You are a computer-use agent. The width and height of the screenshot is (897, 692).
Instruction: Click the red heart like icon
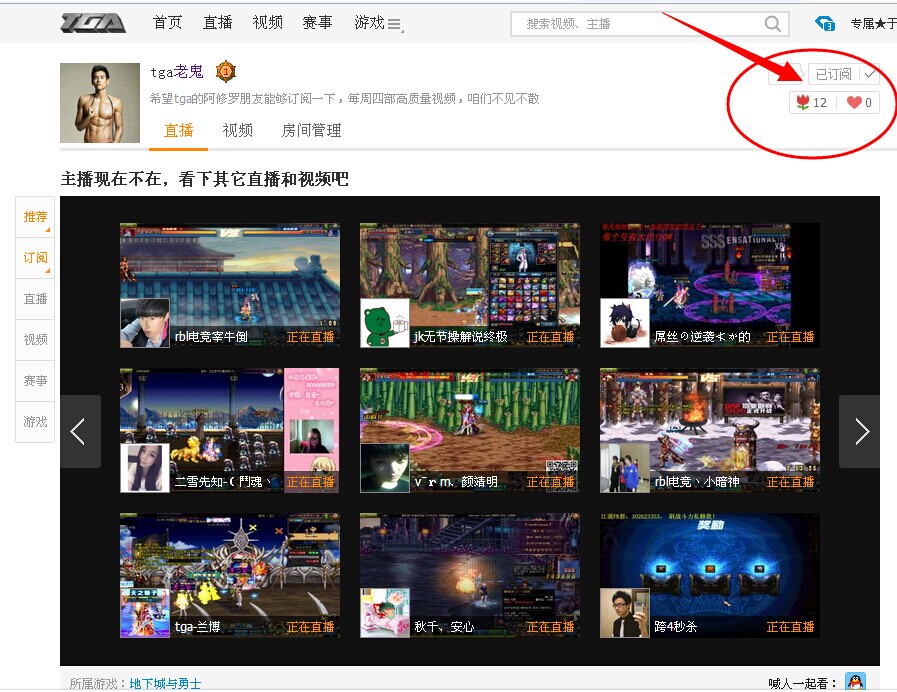click(854, 102)
